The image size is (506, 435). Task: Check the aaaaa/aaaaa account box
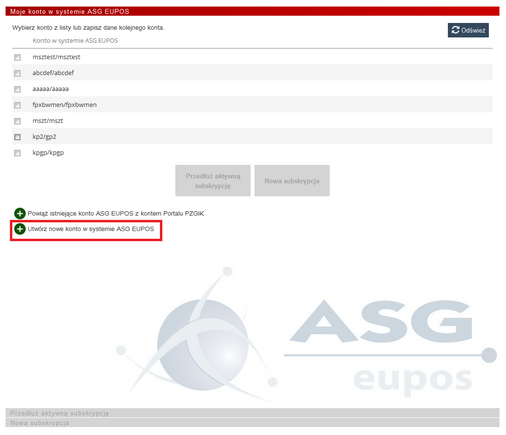click(17, 89)
